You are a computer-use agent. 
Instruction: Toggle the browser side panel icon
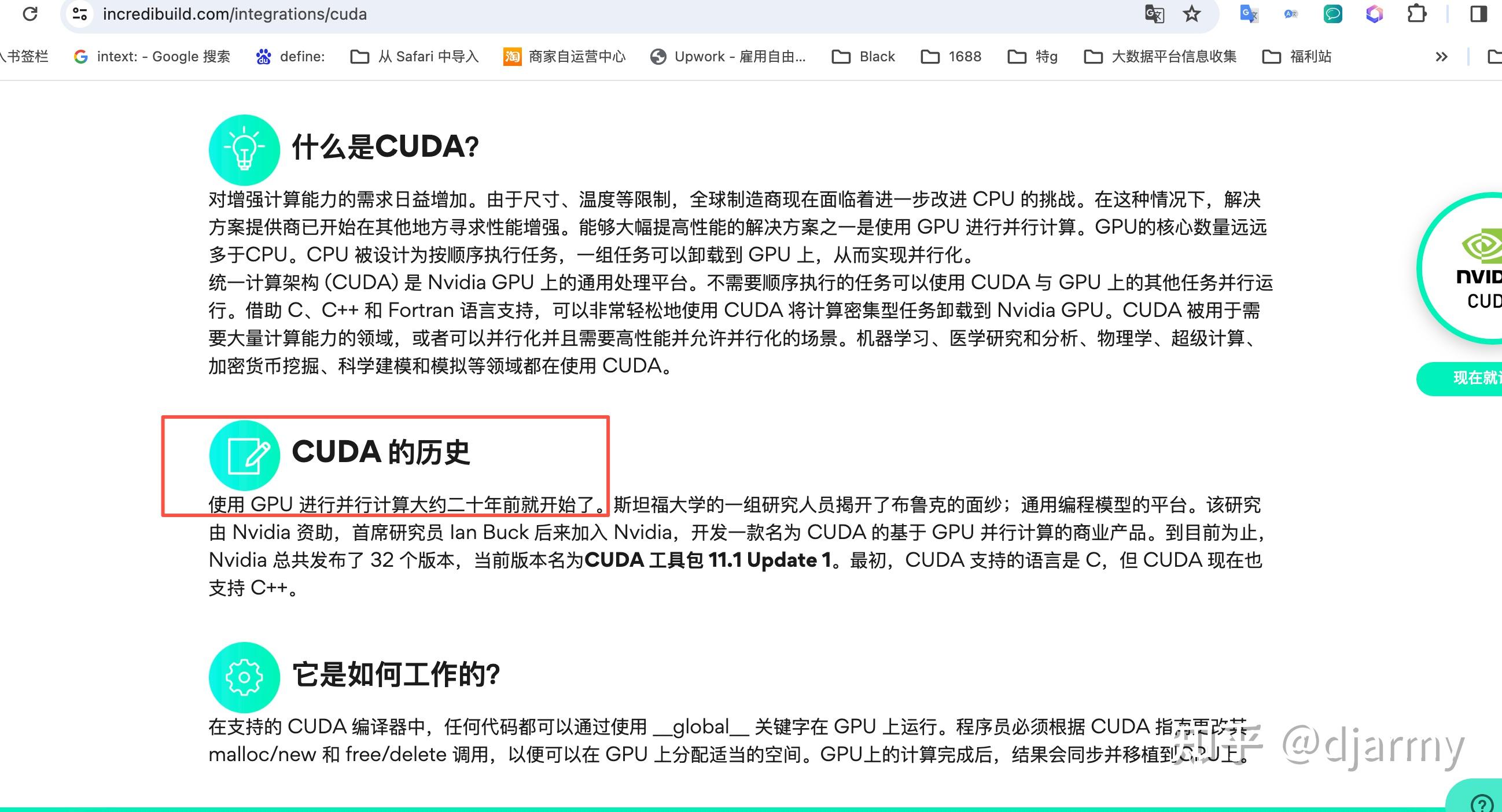(1479, 14)
